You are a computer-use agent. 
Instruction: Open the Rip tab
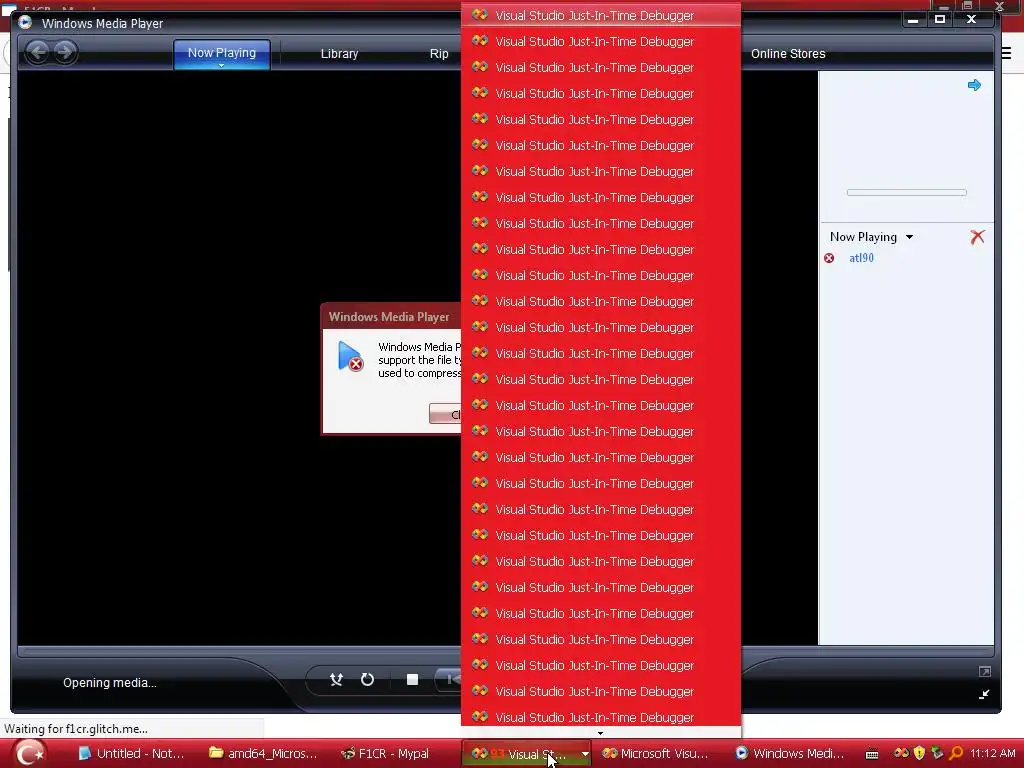pos(439,54)
